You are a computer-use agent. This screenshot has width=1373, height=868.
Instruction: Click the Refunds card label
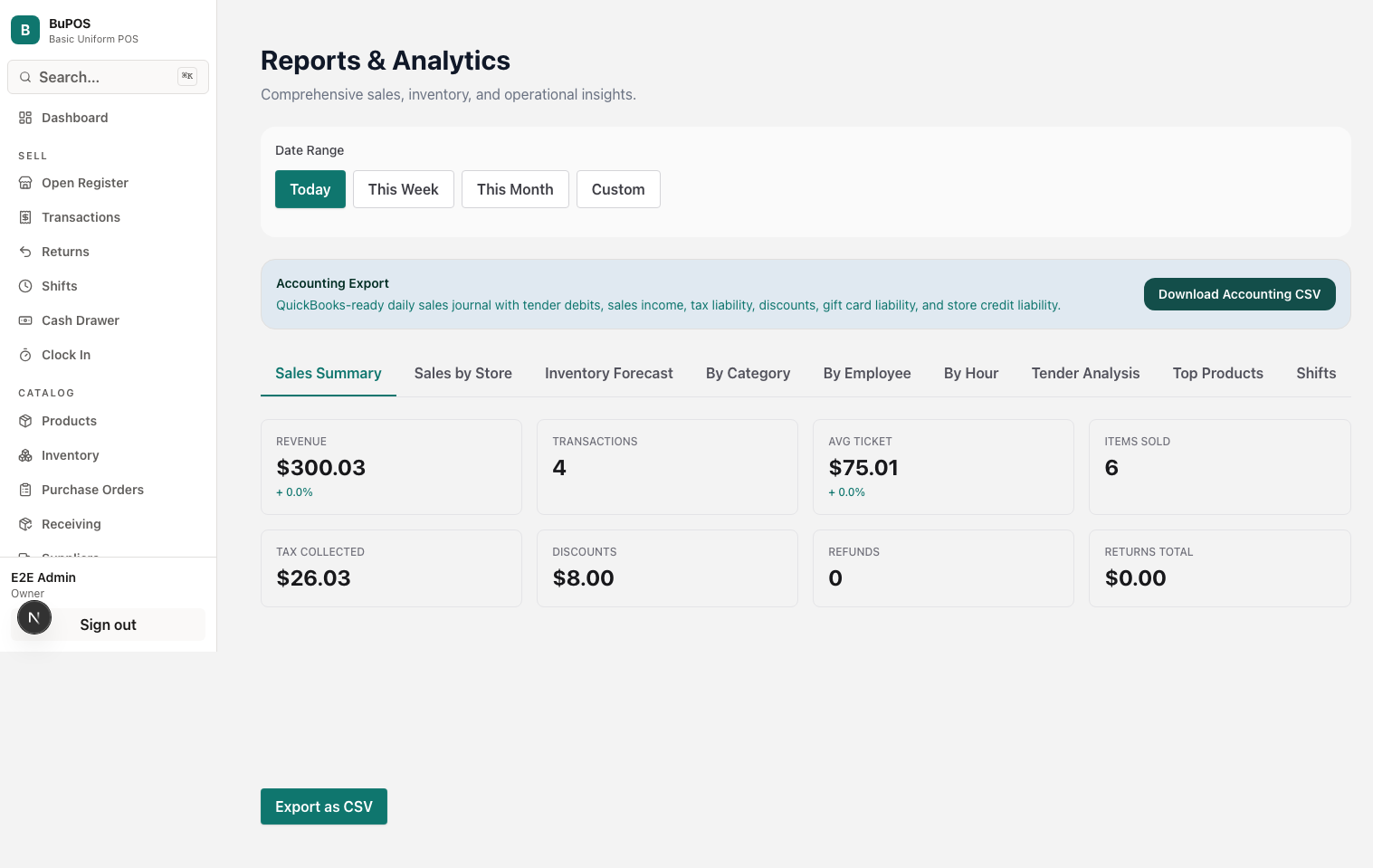(854, 552)
